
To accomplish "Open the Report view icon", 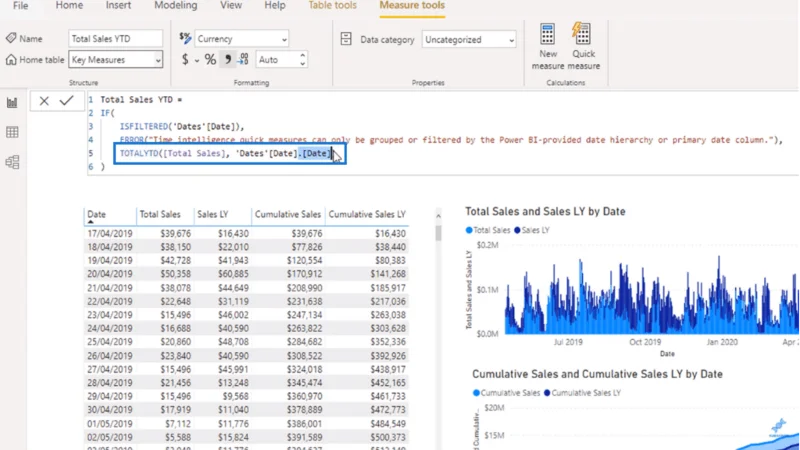I will (x=12, y=103).
